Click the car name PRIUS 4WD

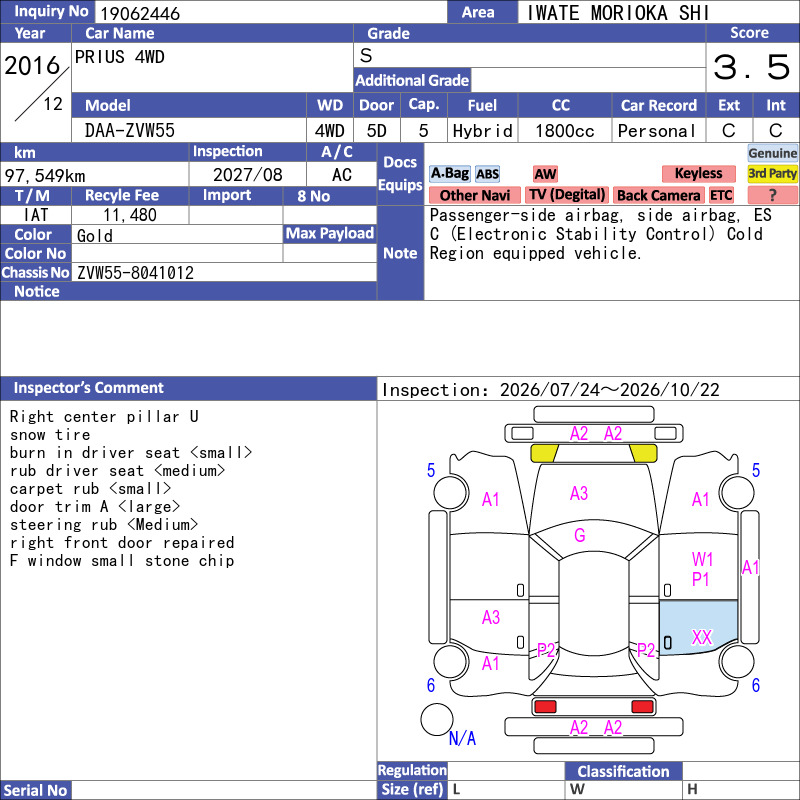[x=119, y=57]
